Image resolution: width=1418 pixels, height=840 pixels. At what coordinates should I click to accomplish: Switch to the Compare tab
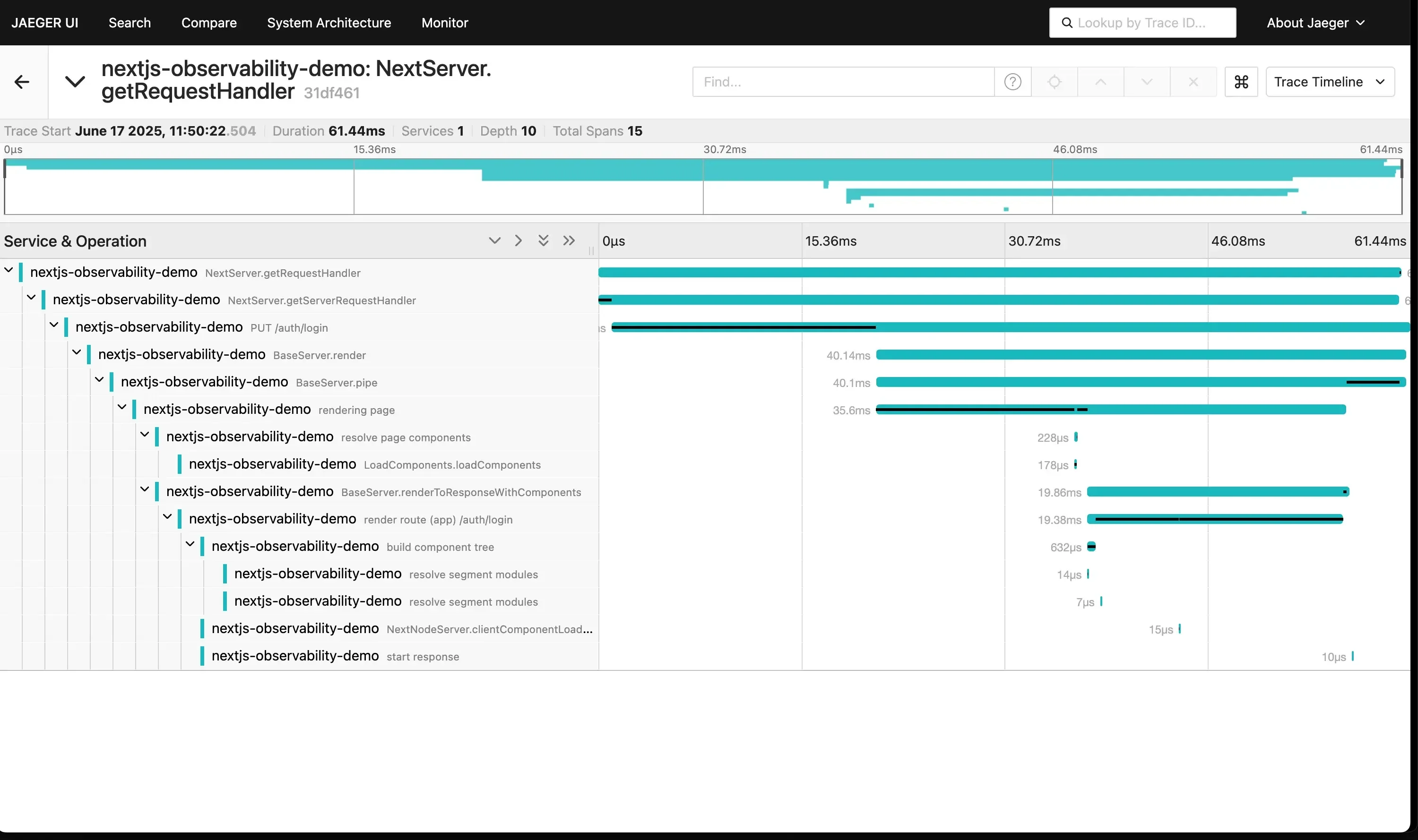(209, 23)
